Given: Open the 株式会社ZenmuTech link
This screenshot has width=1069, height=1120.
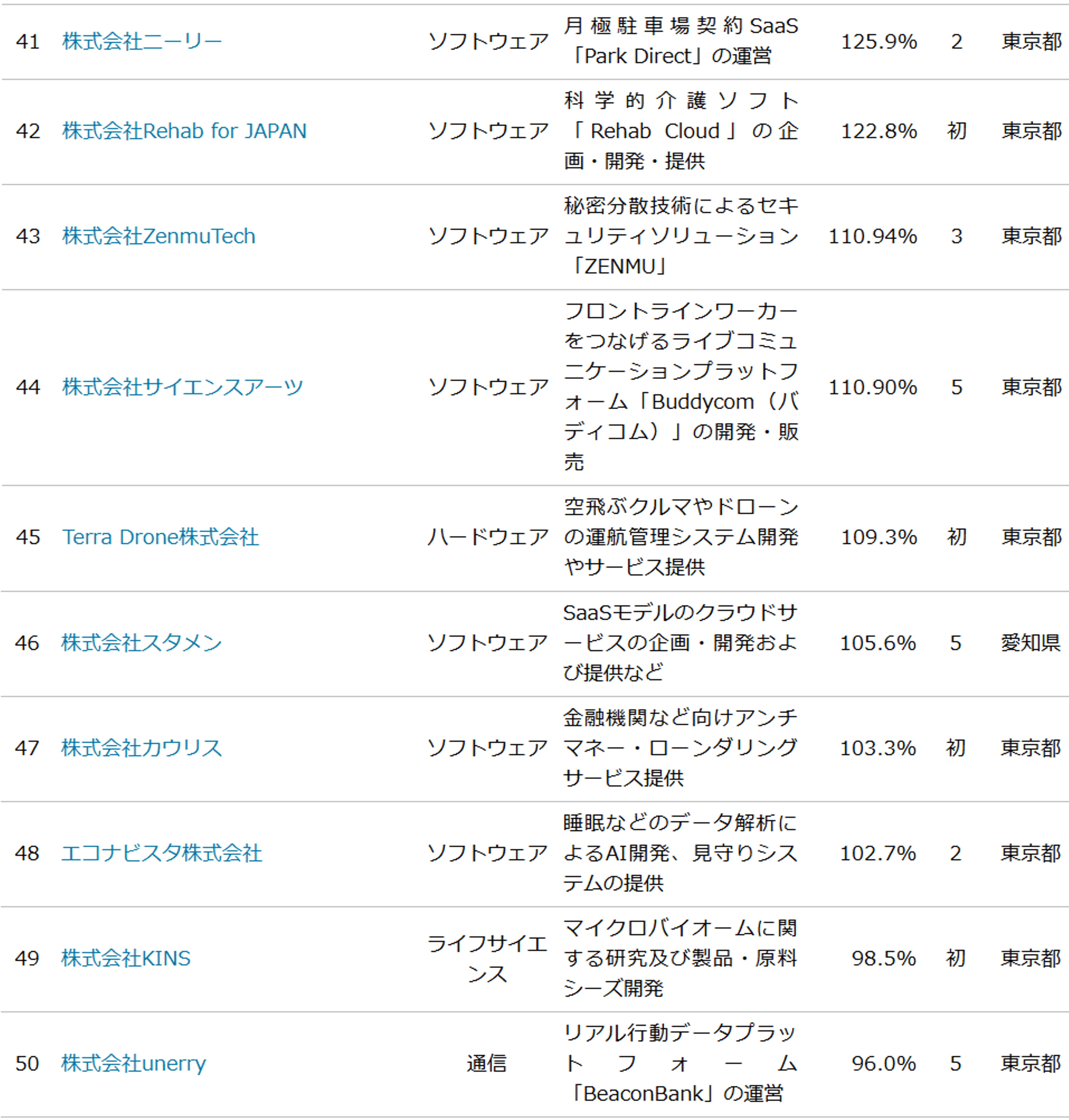Looking at the screenshot, I should 158,236.
